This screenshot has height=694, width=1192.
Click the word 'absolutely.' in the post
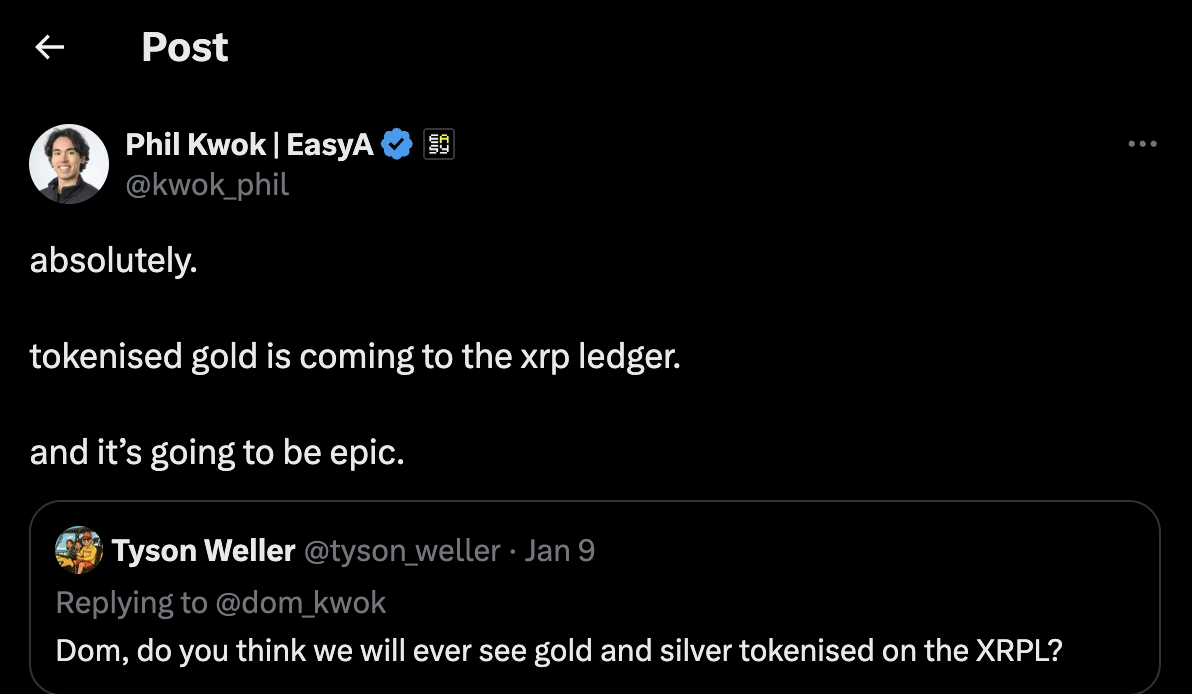pyautogui.click(x=114, y=261)
